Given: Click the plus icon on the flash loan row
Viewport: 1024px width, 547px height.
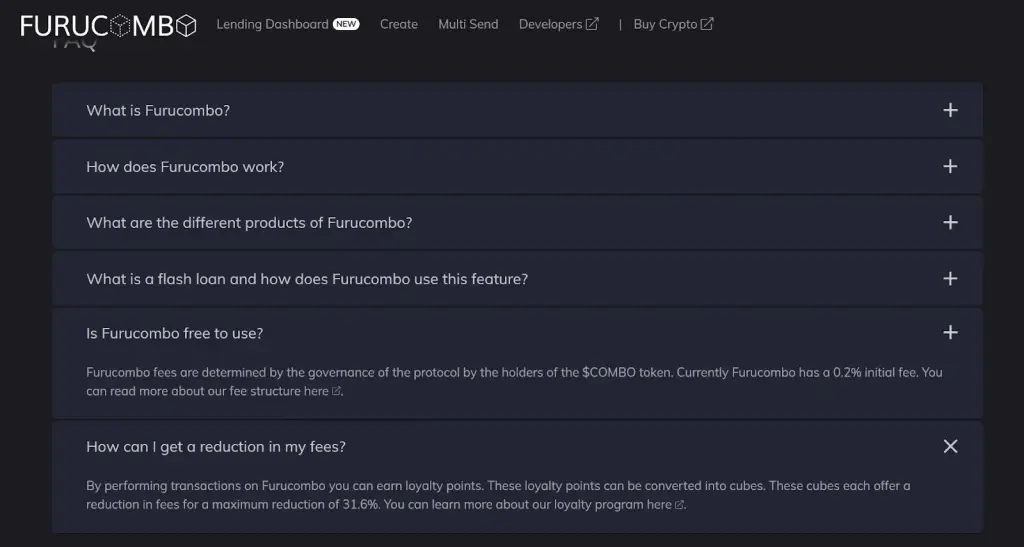Looking at the screenshot, I should coord(950,279).
